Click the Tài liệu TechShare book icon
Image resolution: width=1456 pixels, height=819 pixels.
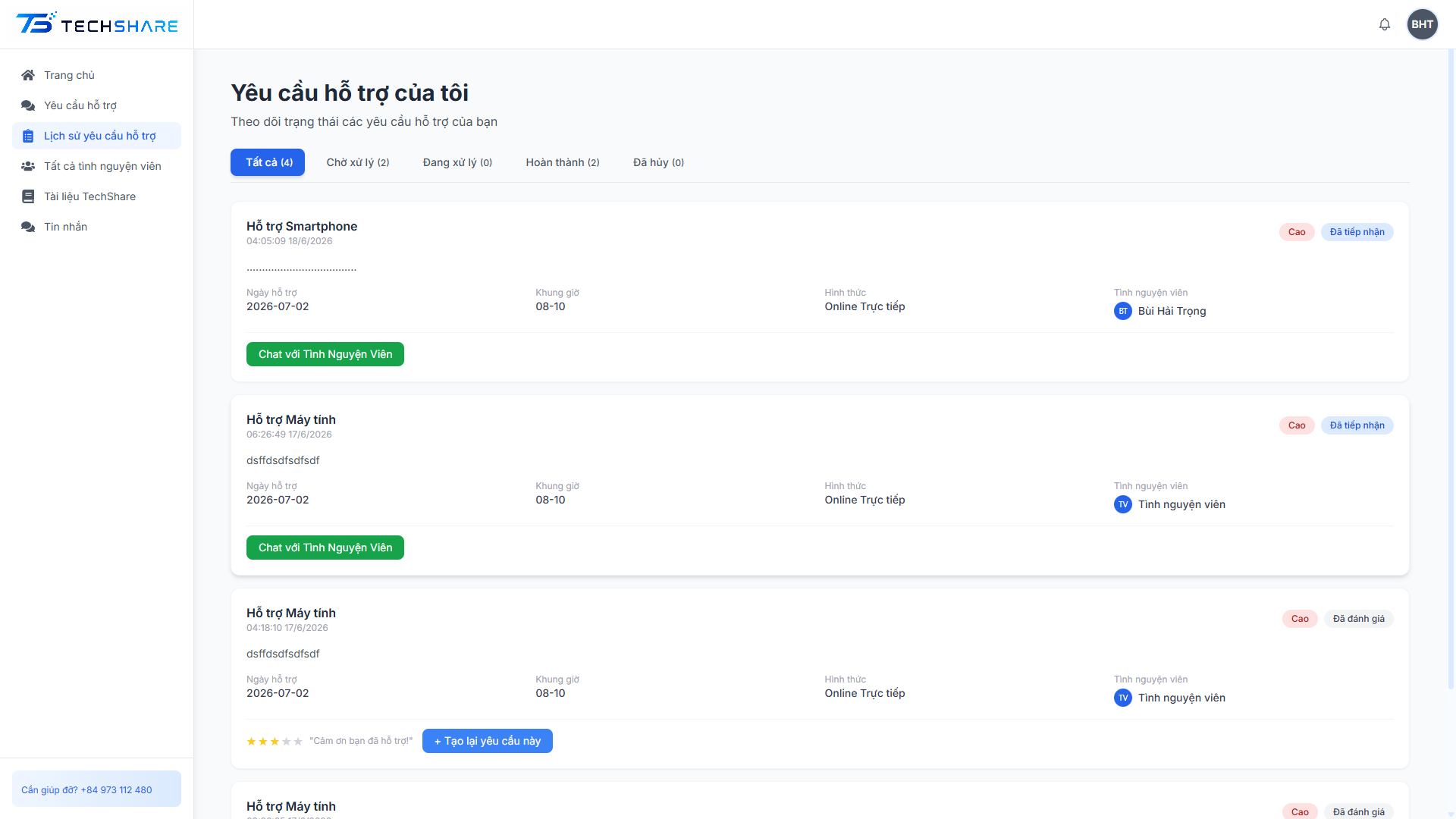pyautogui.click(x=28, y=196)
